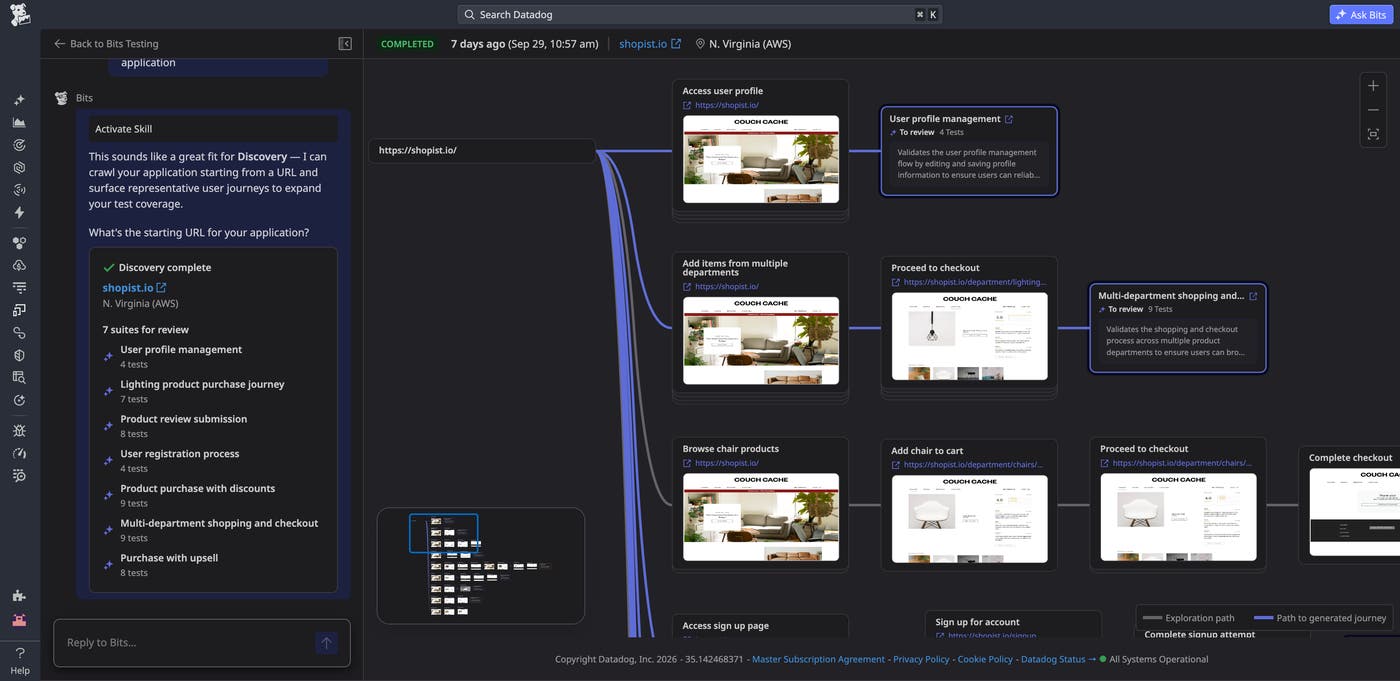
Task: Focus the Search Datadog field
Action: coord(699,14)
